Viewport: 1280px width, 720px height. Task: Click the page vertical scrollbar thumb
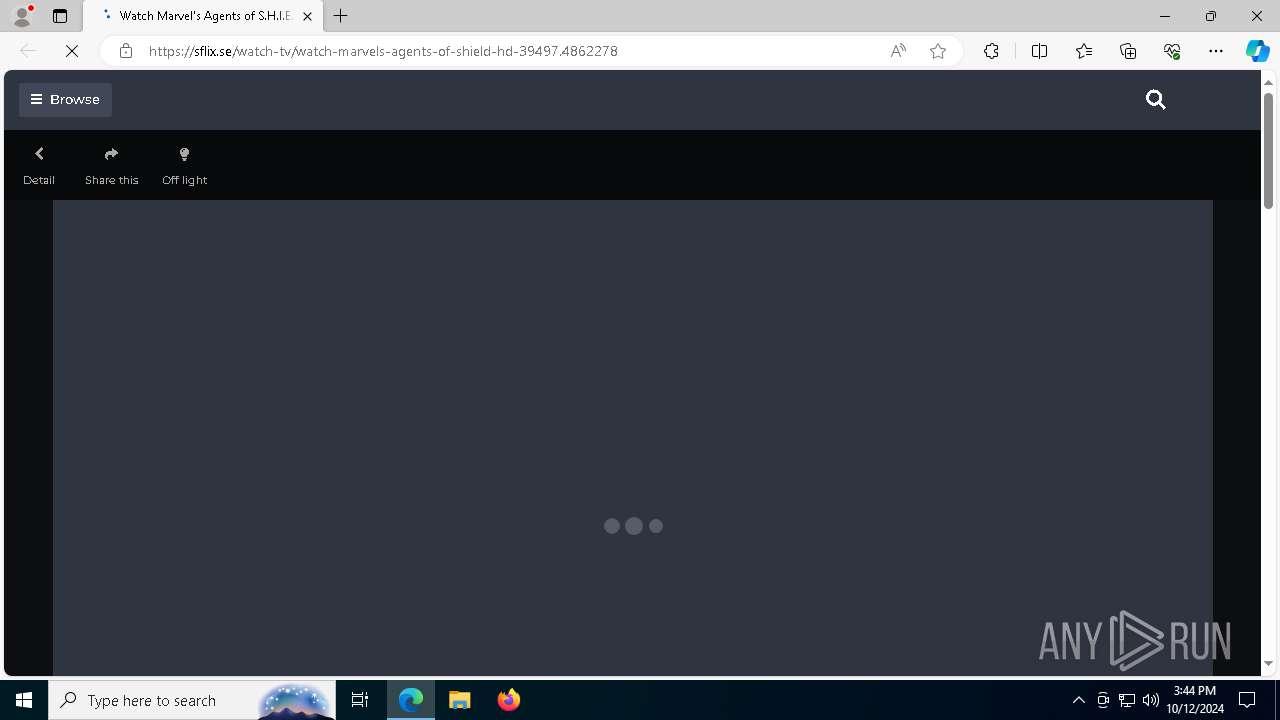point(1268,150)
